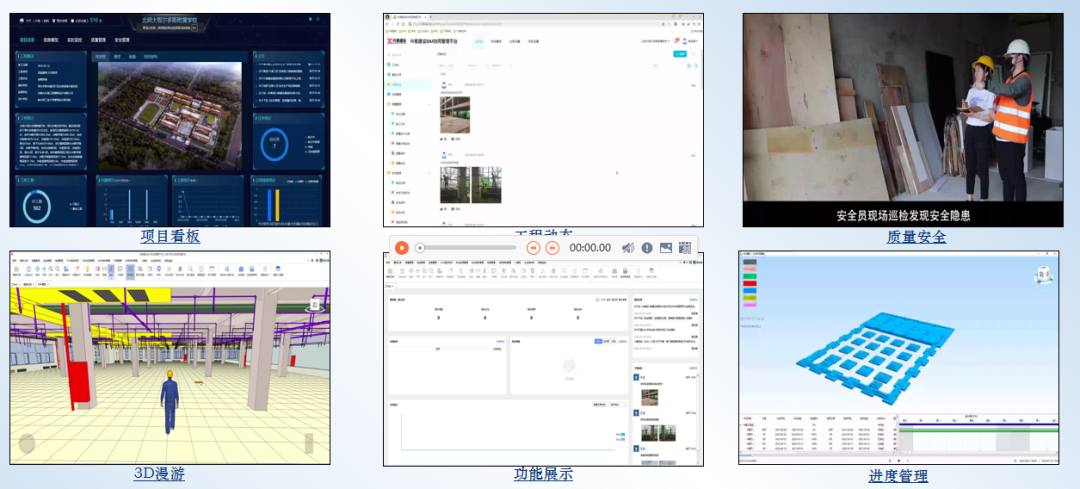This screenshot has width=1080, height=489.
Task: Click the QR code icon in media bar
Action: click(685, 247)
